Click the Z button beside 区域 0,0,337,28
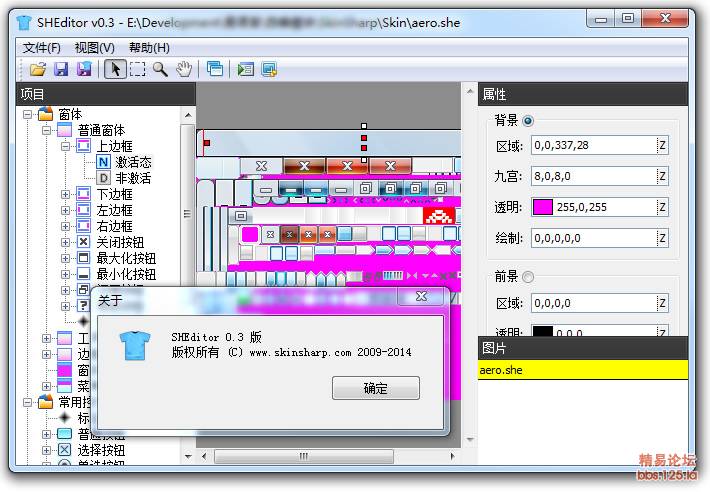This screenshot has height=492, width=710. pos(661,146)
